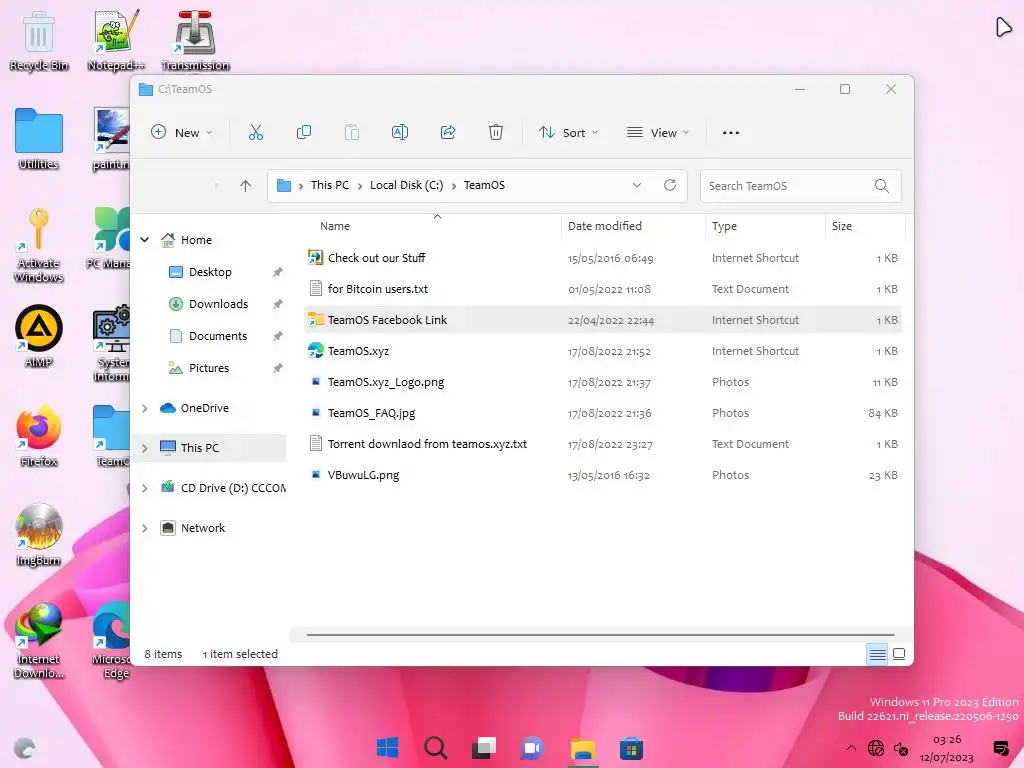Expand the CD Drive (D:) node
Image resolution: width=1024 pixels, height=768 pixels.
(145, 488)
